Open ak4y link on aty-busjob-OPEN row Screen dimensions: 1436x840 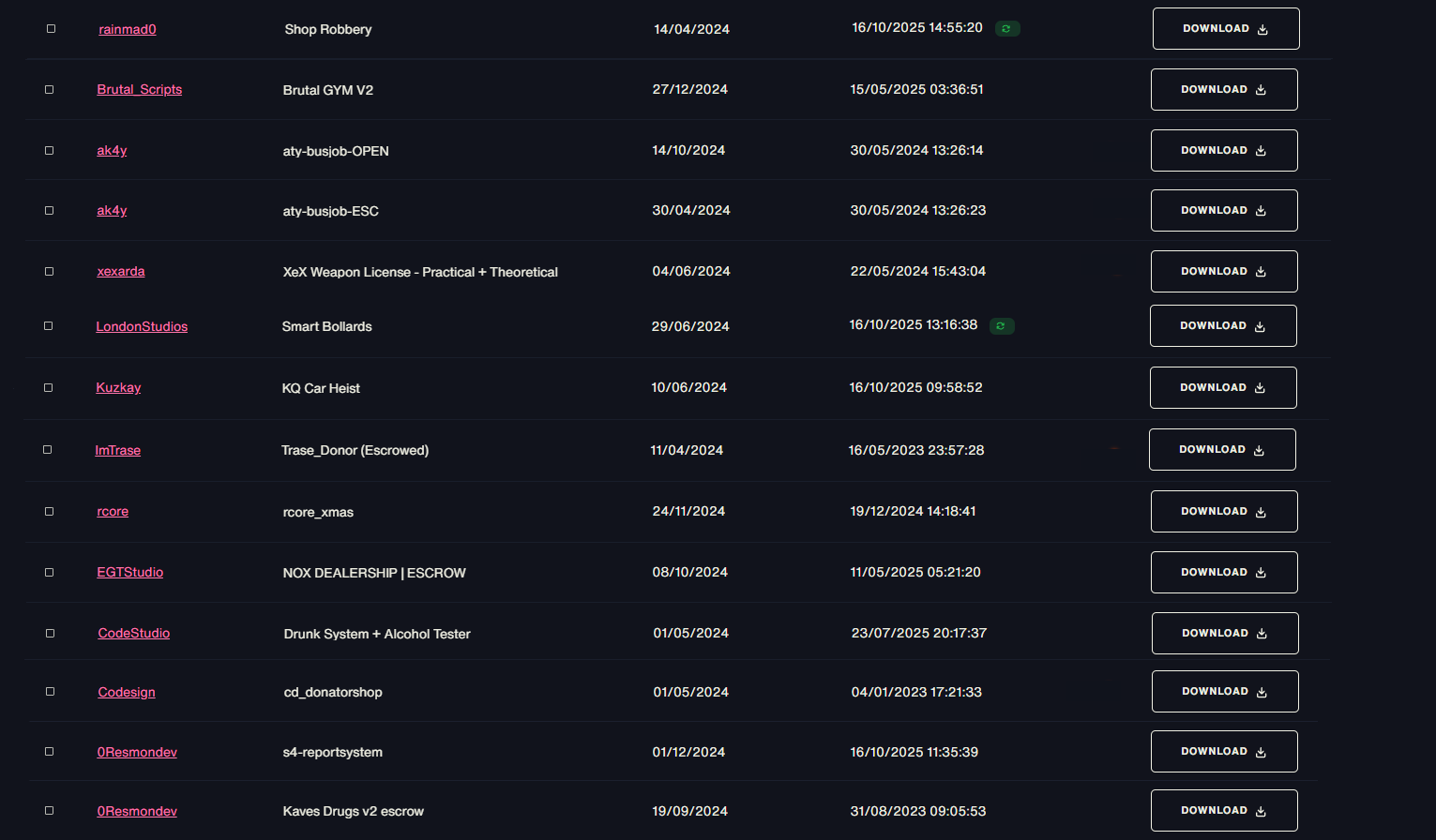112,151
